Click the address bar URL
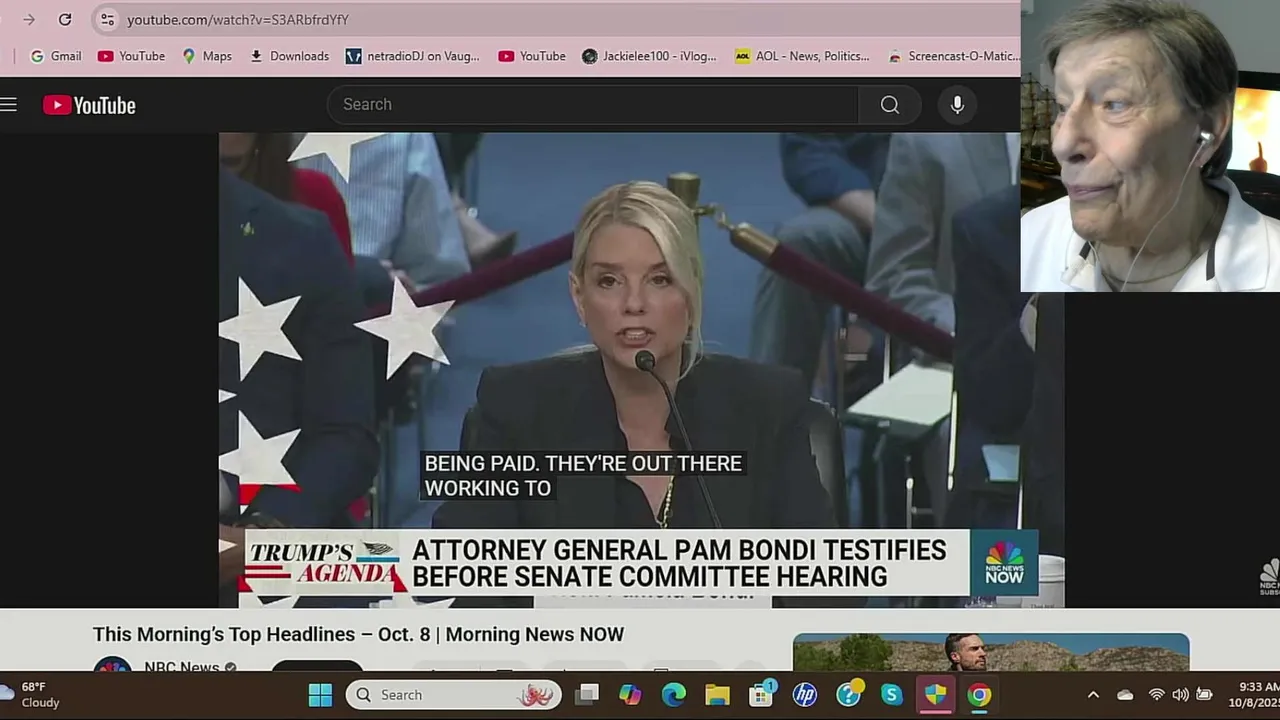The width and height of the screenshot is (1280, 720). (238, 19)
